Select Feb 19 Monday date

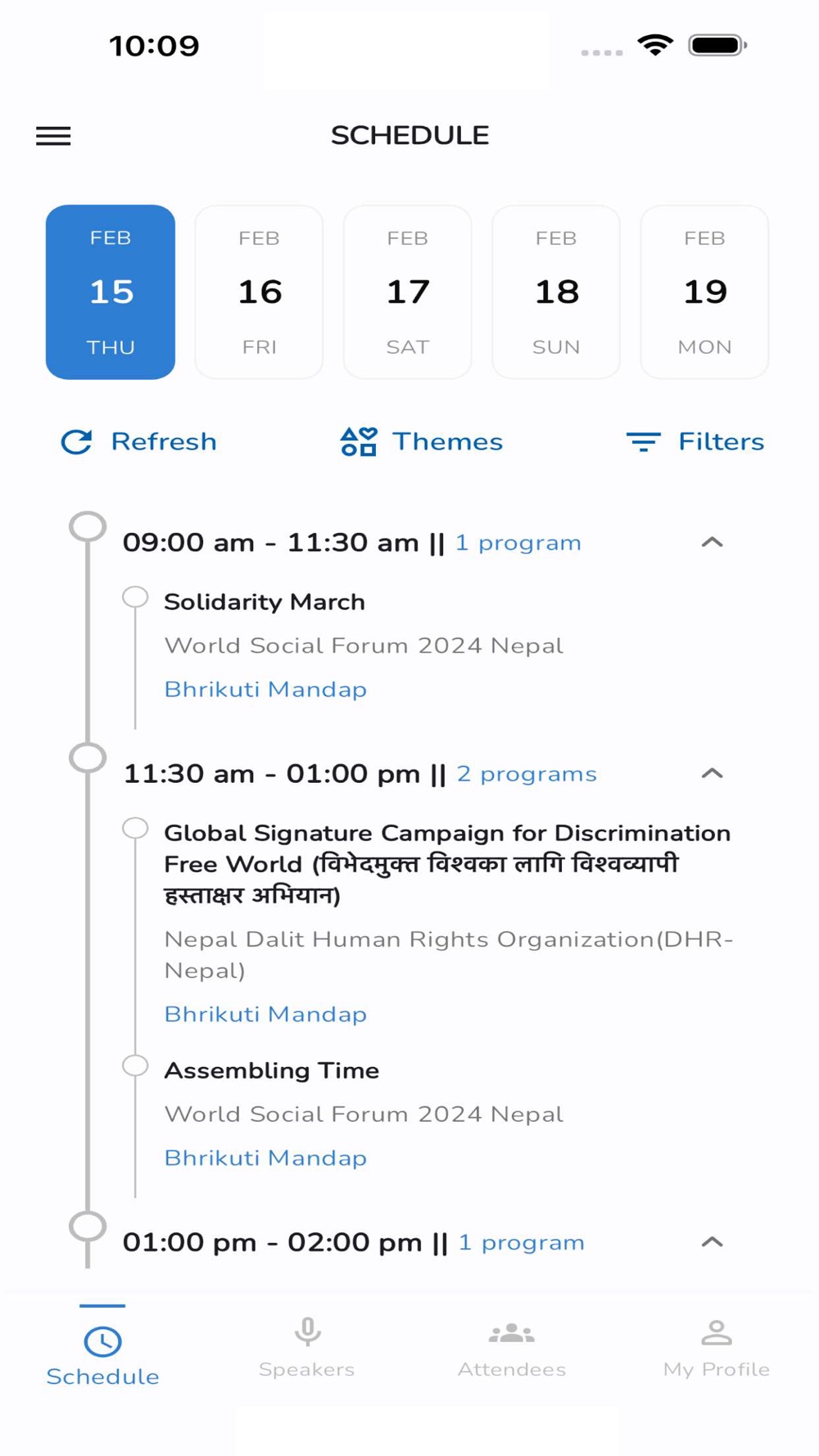pyautogui.click(x=704, y=292)
